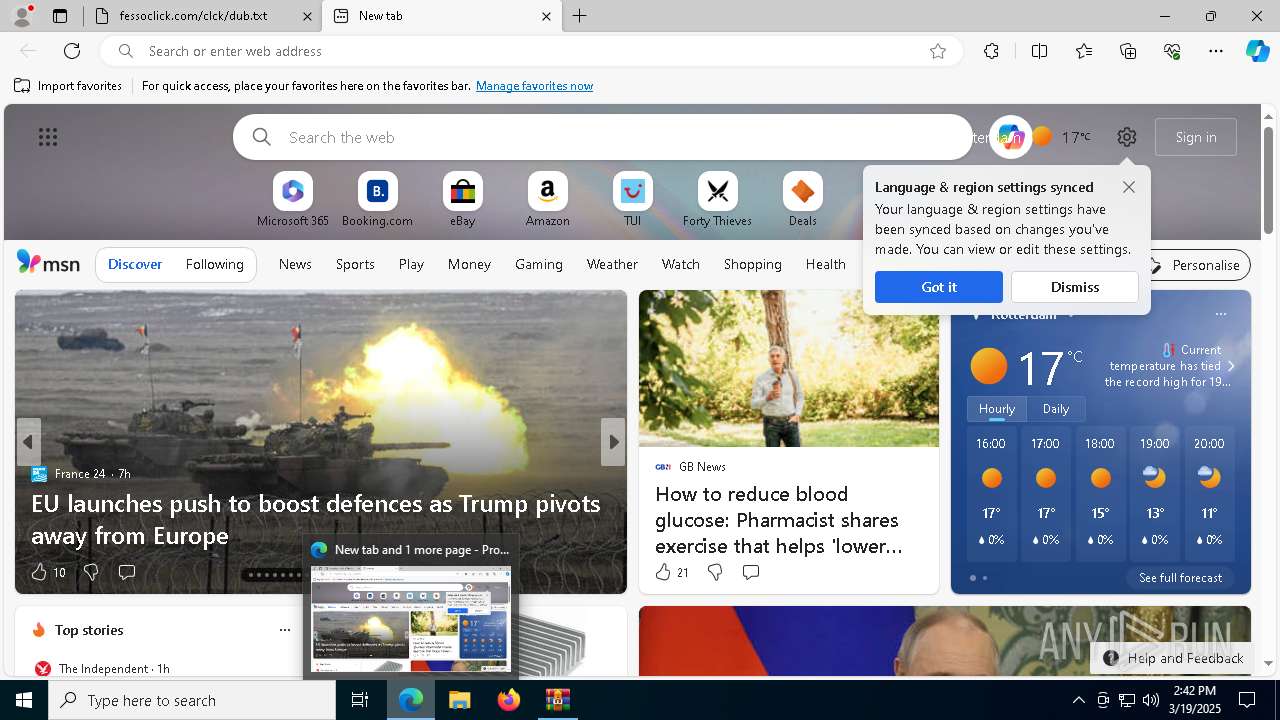
Task: Open a new browser tab
Action: 580,16
